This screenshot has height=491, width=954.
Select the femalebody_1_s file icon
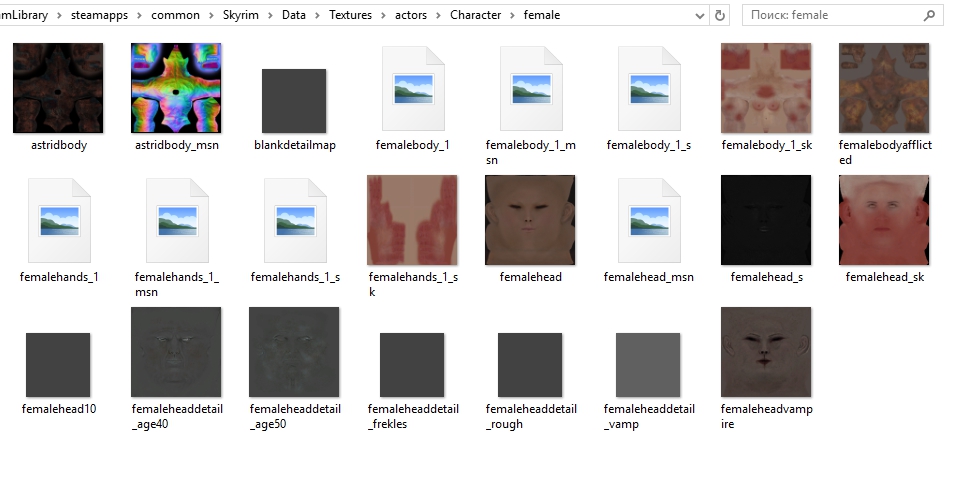pos(649,89)
